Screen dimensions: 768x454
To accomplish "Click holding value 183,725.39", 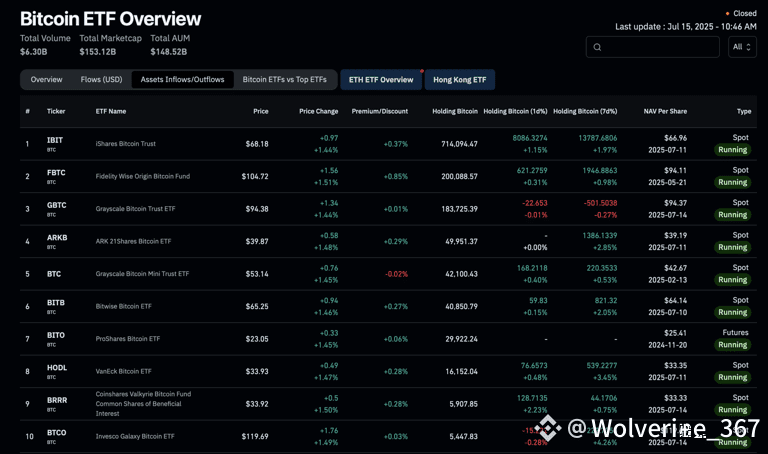I will coord(459,209).
